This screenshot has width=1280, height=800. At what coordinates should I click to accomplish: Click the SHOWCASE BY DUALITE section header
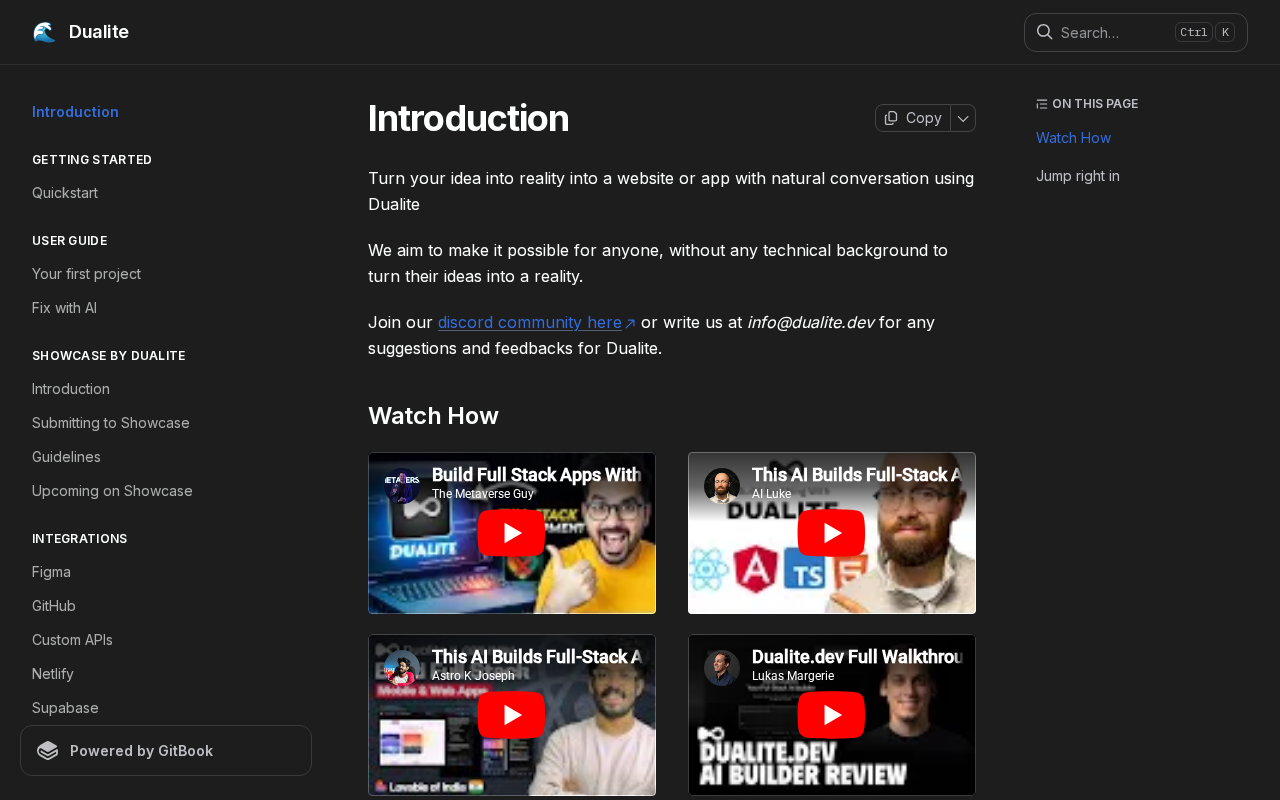[109, 356]
